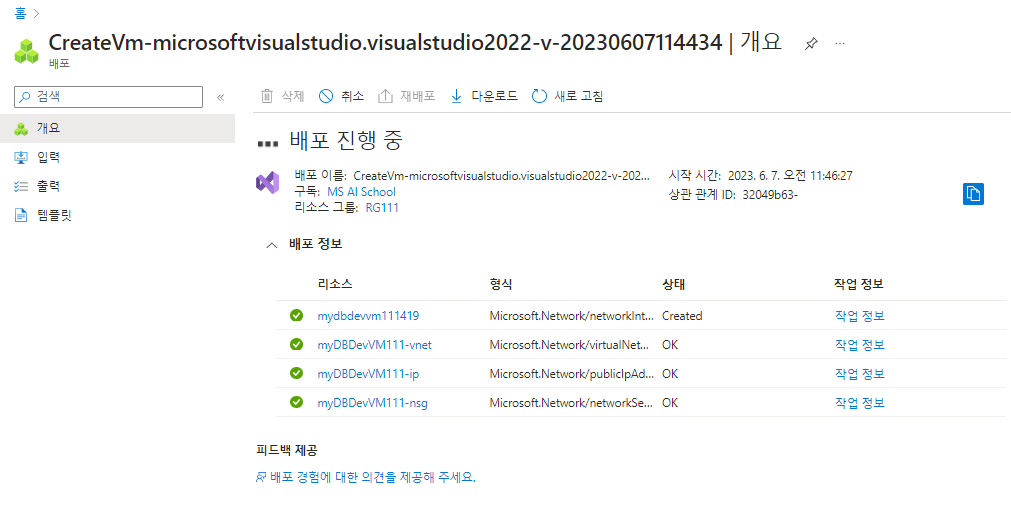This screenshot has width=1011, height=521.
Task: Click 새로 고침 to refresh
Action: pos(567,96)
